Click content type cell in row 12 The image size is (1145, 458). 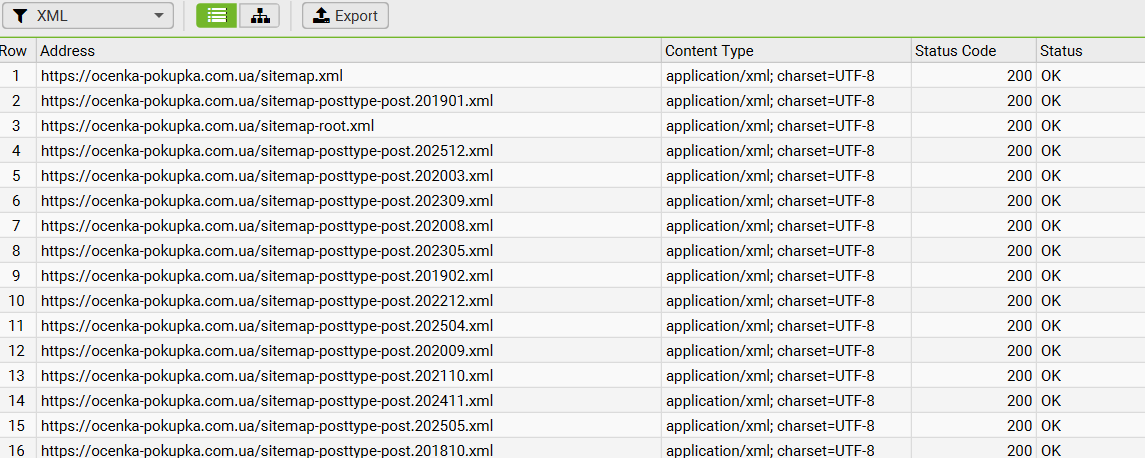(x=770, y=351)
